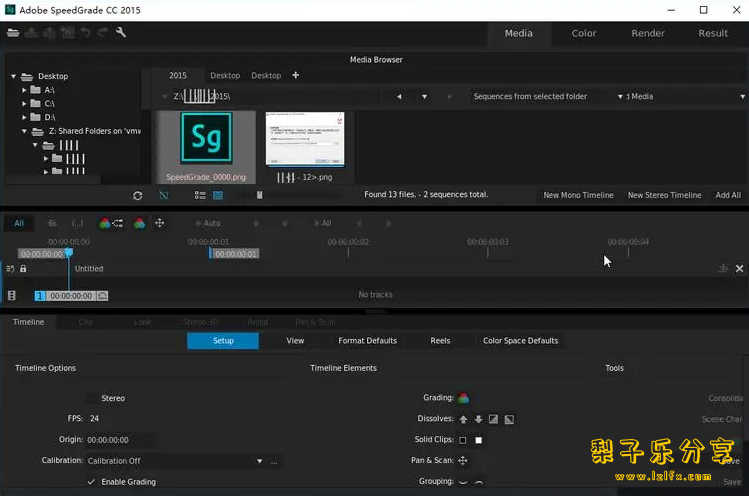Open Color Space Defaults sub-tab
The height and width of the screenshot is (496, 749).
click(x=520, y=341)
